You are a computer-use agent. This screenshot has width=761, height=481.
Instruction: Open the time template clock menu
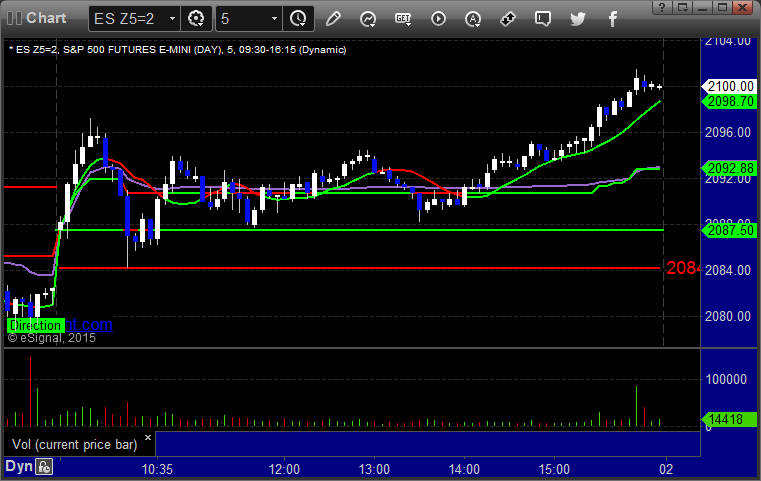point(298,19)
